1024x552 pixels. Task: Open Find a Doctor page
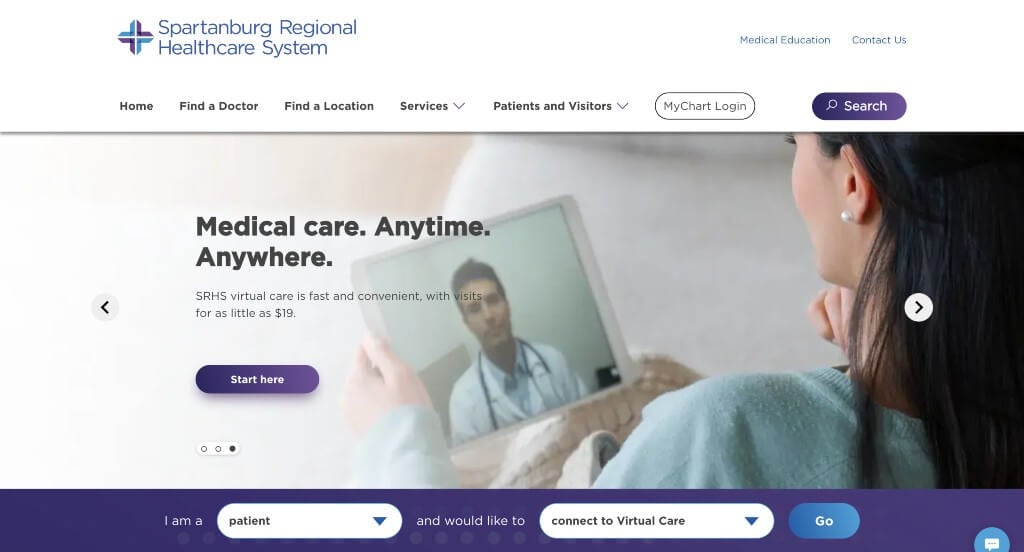219,106
